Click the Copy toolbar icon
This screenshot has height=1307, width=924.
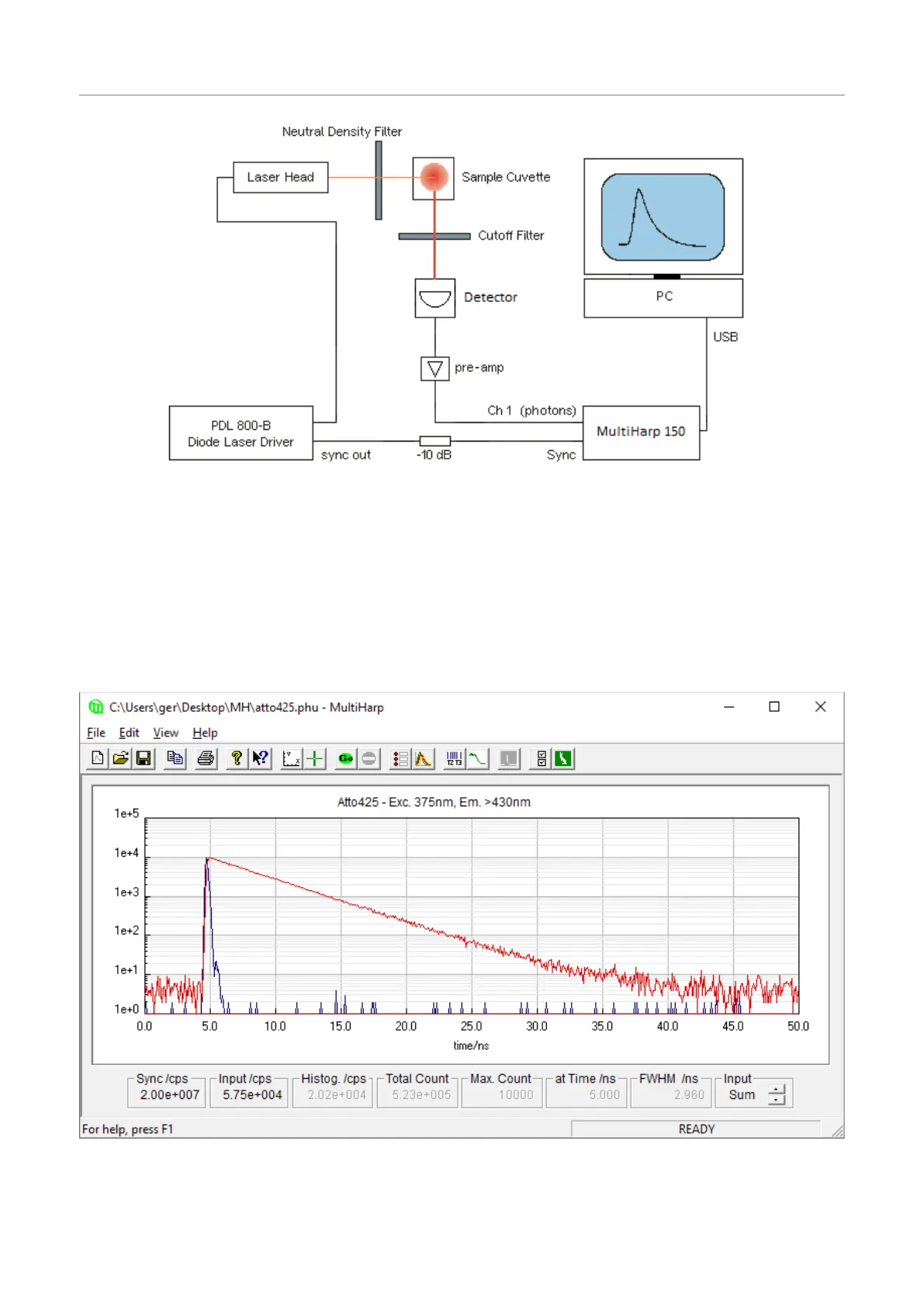point(175,758)
